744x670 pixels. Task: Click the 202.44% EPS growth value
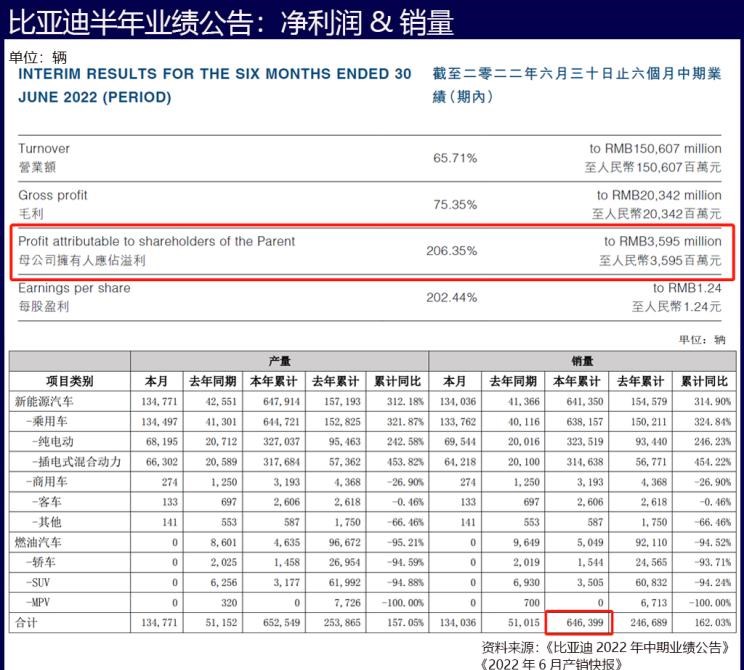pos(451,298)
